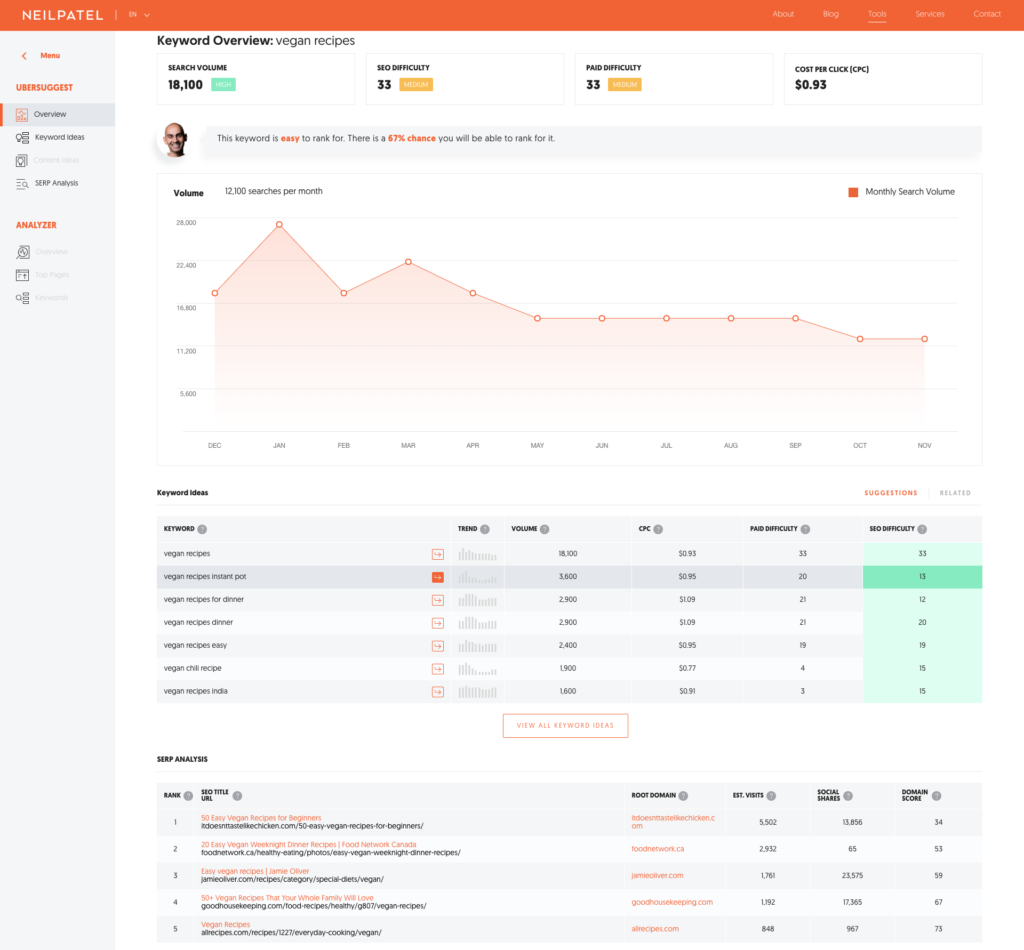Click the JAN data point on volume chart

280,225
